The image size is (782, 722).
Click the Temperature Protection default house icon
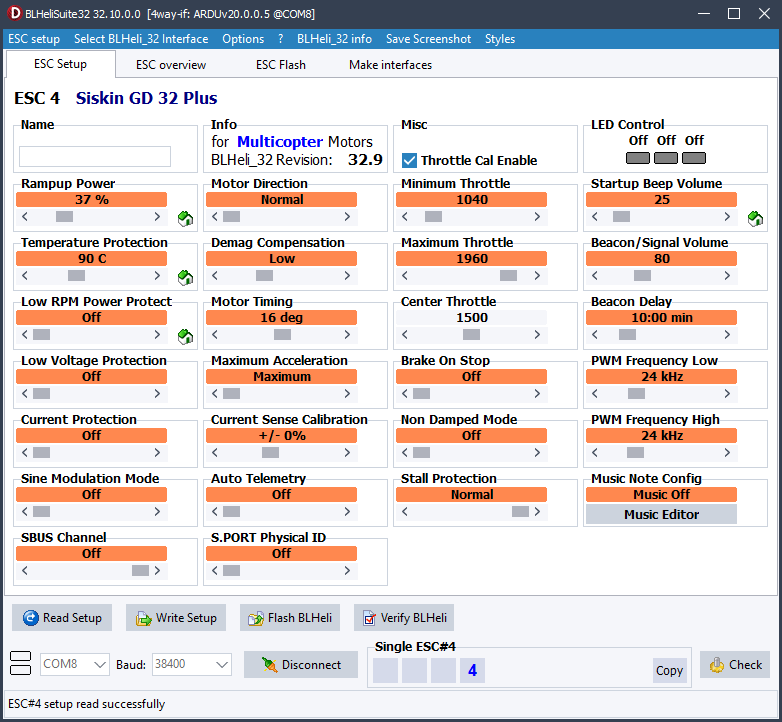(x=186, y=277)
